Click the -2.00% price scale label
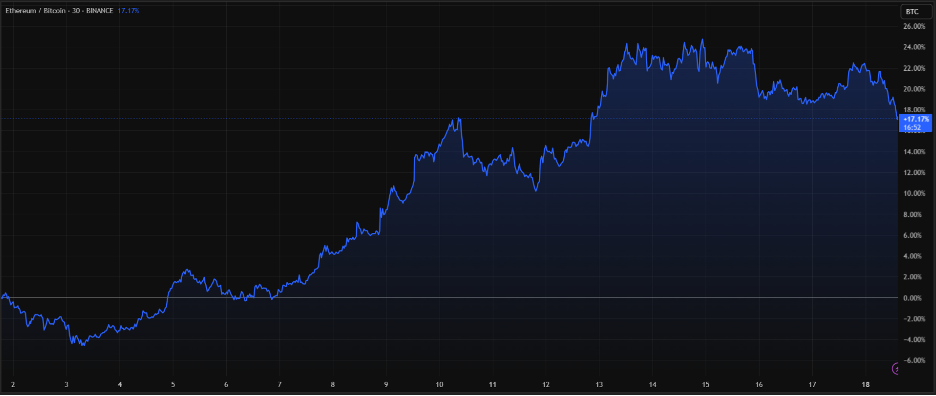936x396 pixels. [x=915, y=319]
